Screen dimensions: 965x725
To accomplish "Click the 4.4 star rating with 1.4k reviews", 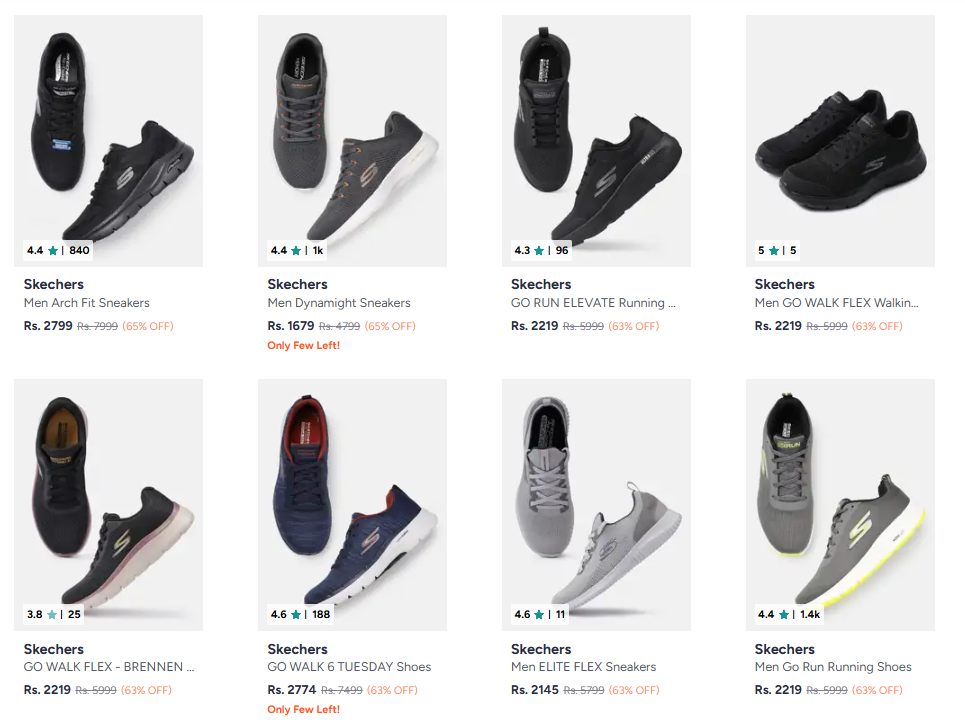I will tap(789, 614).
